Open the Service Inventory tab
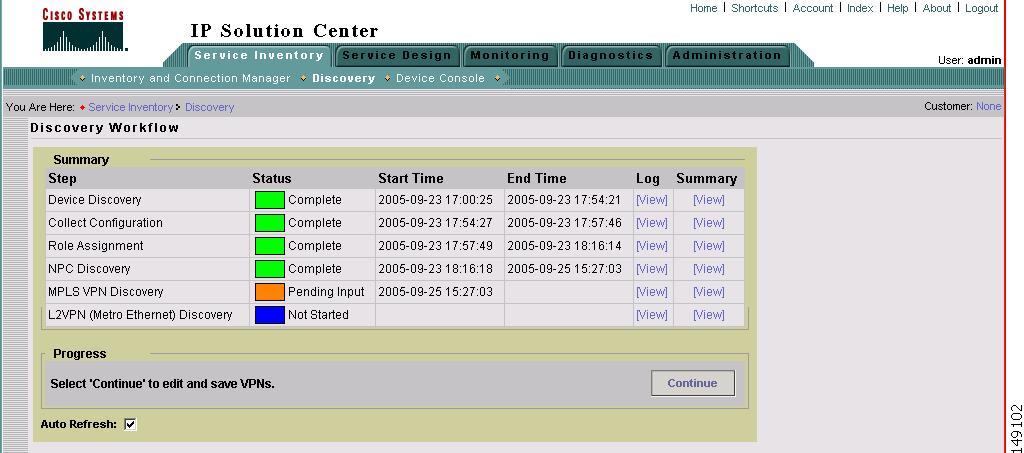This screenshot has width=1024, height=453. pyautogui.click(x=259, y=55)
